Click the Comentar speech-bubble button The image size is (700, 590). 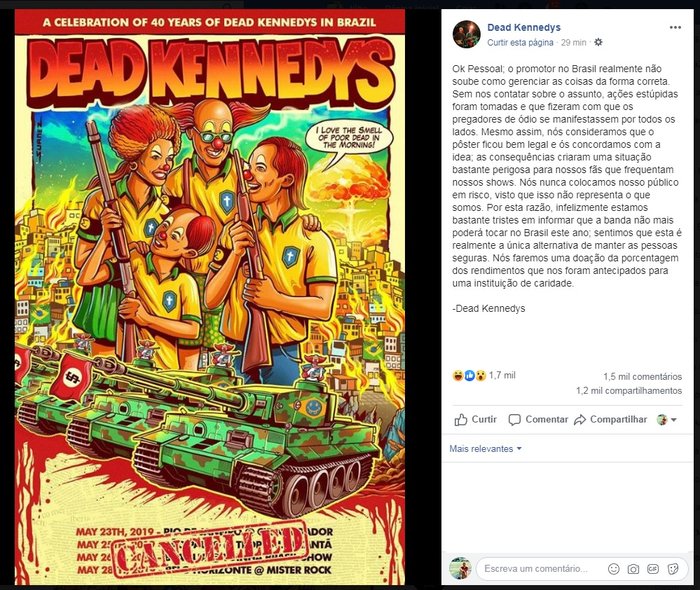tap(538, 420)
